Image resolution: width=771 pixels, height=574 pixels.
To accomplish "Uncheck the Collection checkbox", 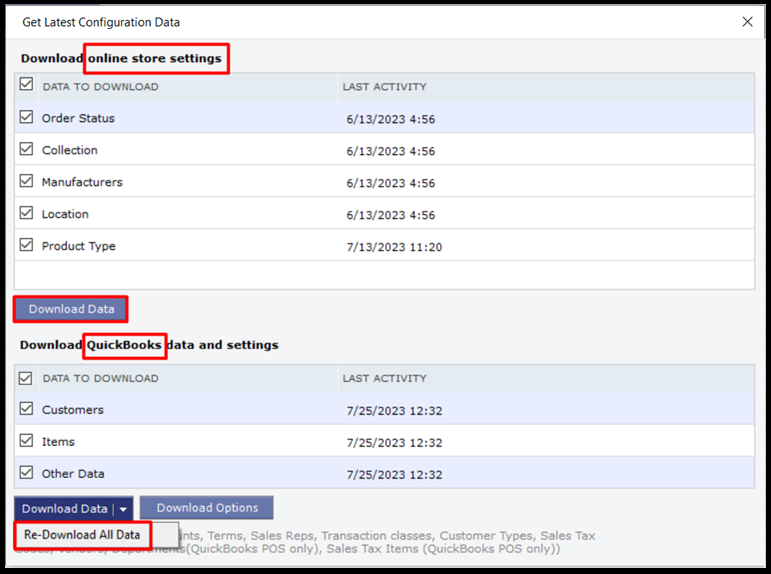I will click(27, 150).
